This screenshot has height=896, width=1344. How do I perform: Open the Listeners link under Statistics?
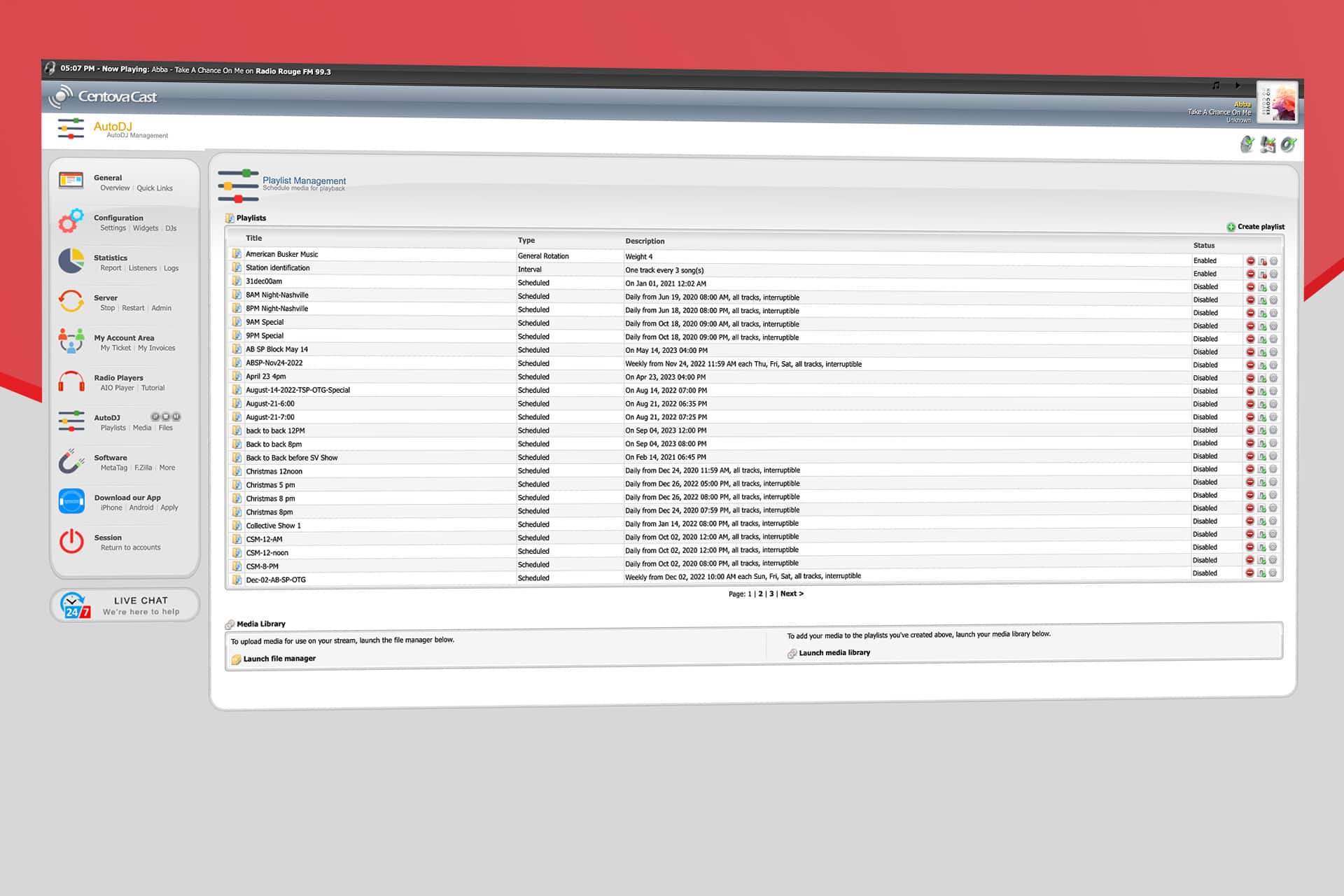pos(143,268)
